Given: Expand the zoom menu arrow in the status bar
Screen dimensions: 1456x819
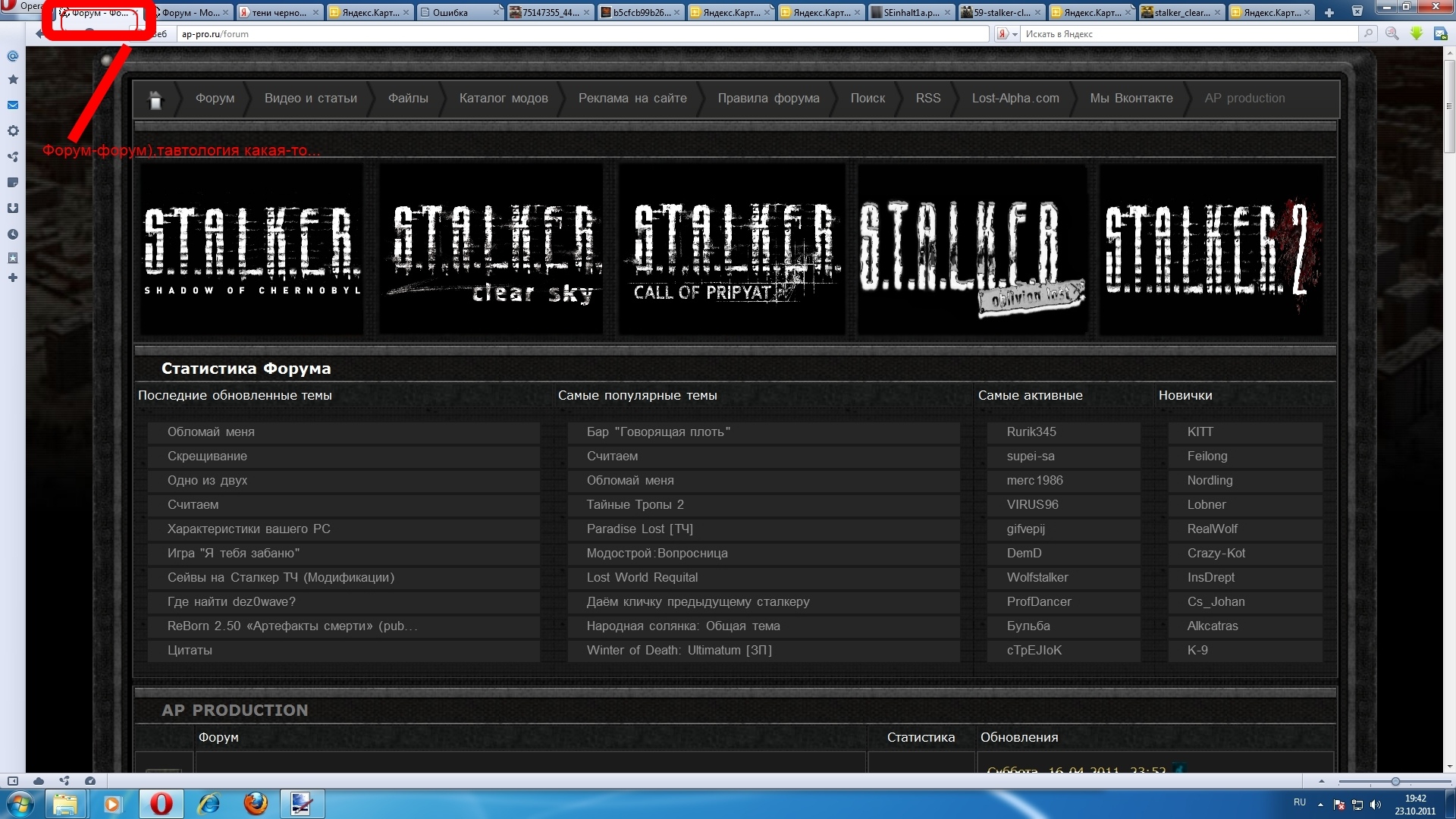Looking at the screenshot, I should coord(1322,781).
